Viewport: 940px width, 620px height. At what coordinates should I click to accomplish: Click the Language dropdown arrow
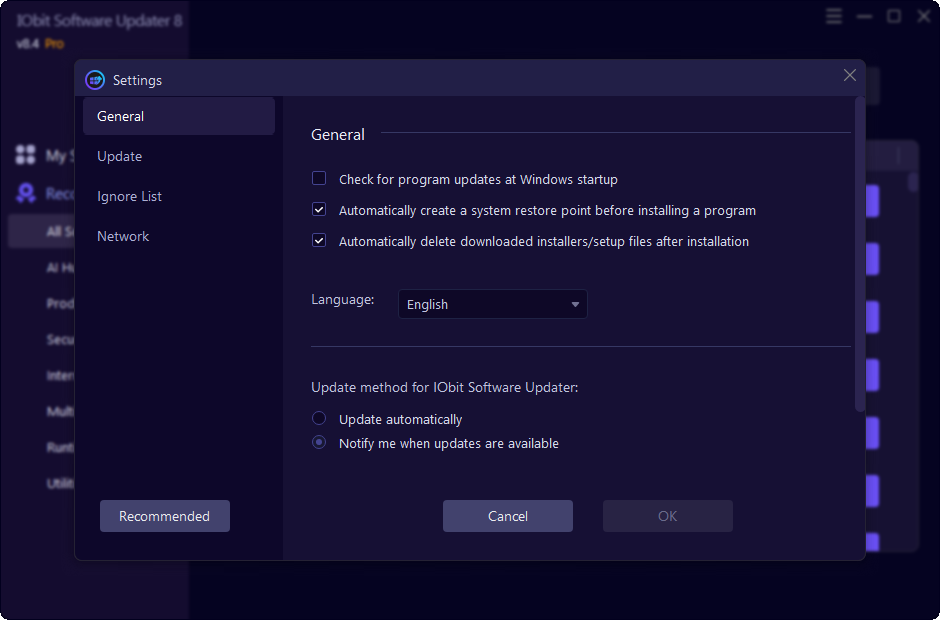575,304
